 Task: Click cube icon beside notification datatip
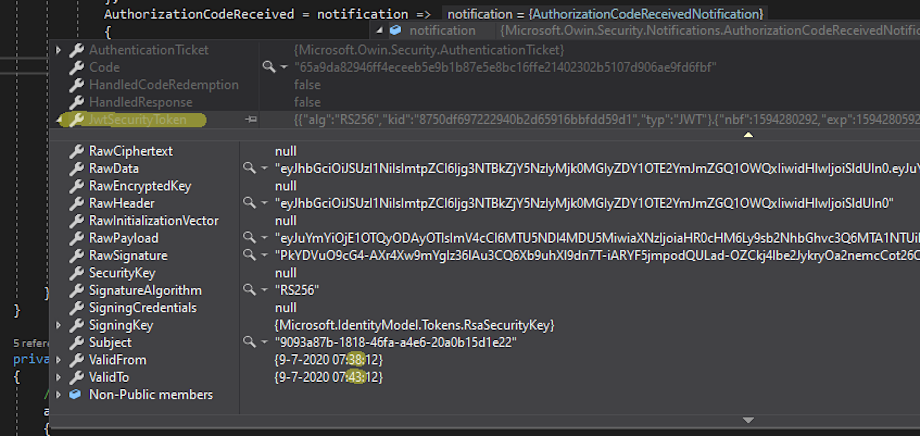[395, 31]
